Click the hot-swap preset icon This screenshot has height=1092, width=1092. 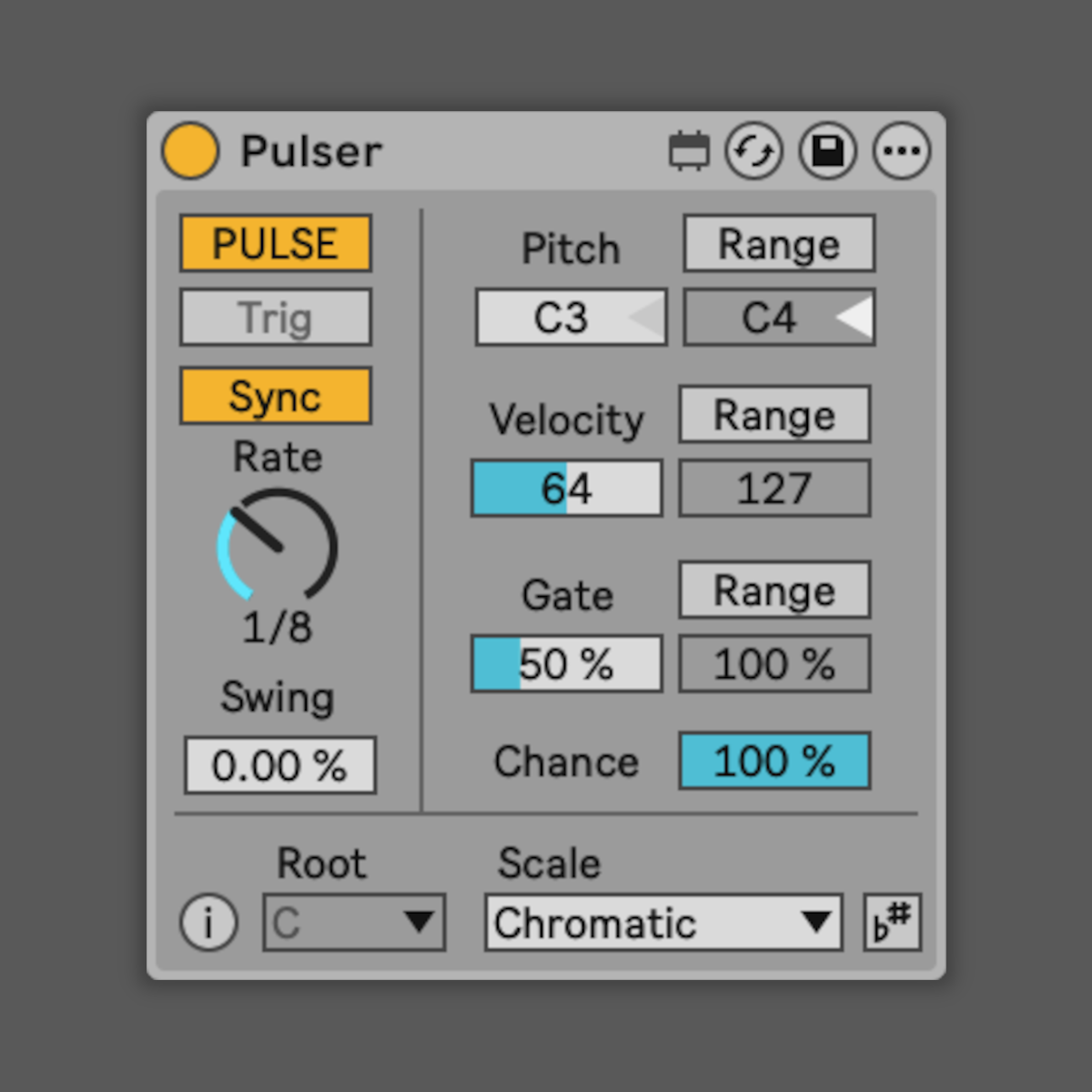point(753,151)
